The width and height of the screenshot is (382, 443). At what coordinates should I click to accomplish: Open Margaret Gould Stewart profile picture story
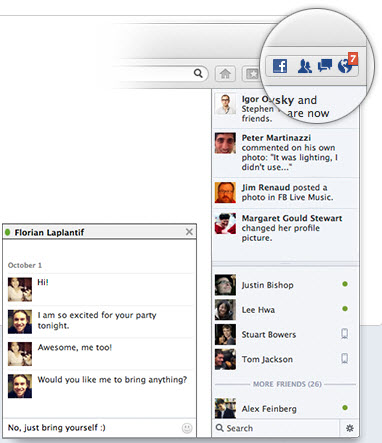286,228
